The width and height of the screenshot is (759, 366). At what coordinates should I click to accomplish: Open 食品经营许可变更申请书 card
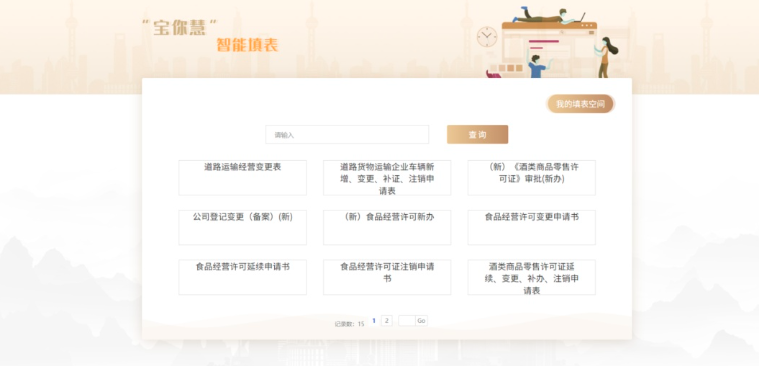click(x=531, y=228)
